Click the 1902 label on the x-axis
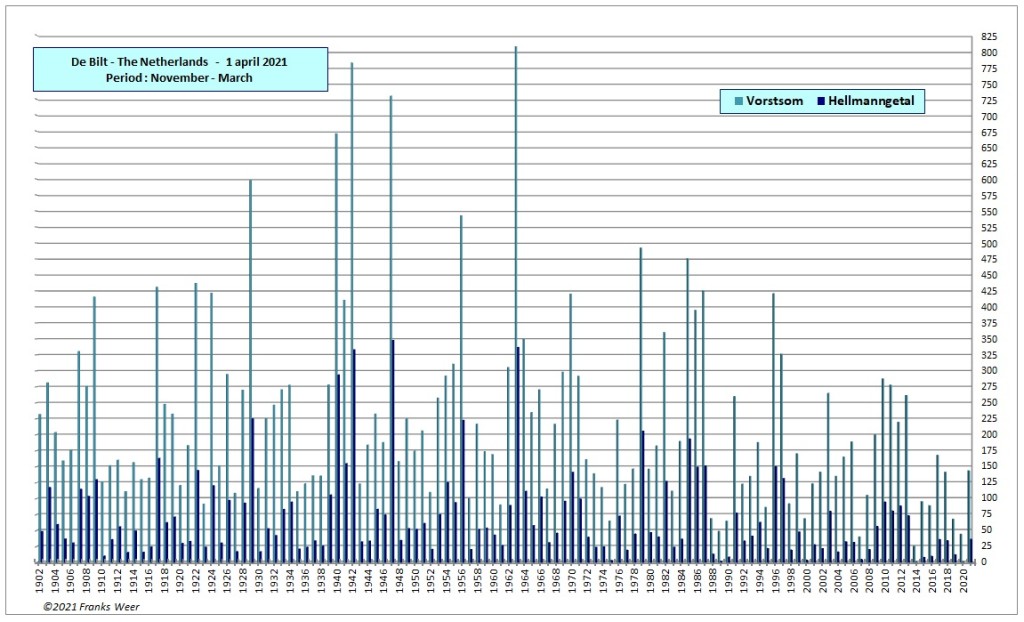 [x=40, y=581]
